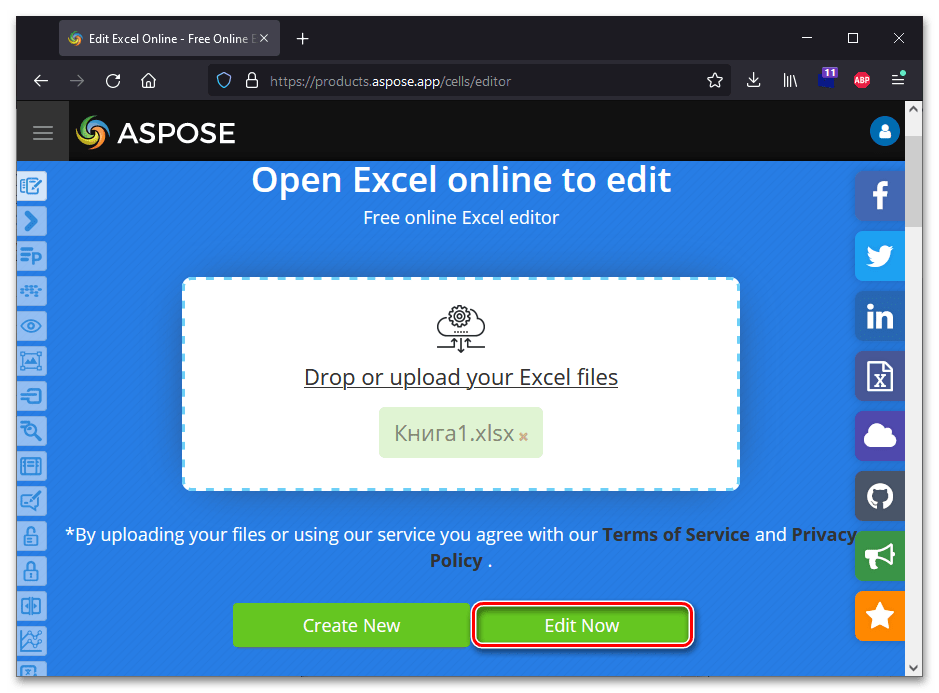939x693 pixels.
Task: Close the Edit Excel Online tab
Action: pyautogui.click(x=264, y=38)
